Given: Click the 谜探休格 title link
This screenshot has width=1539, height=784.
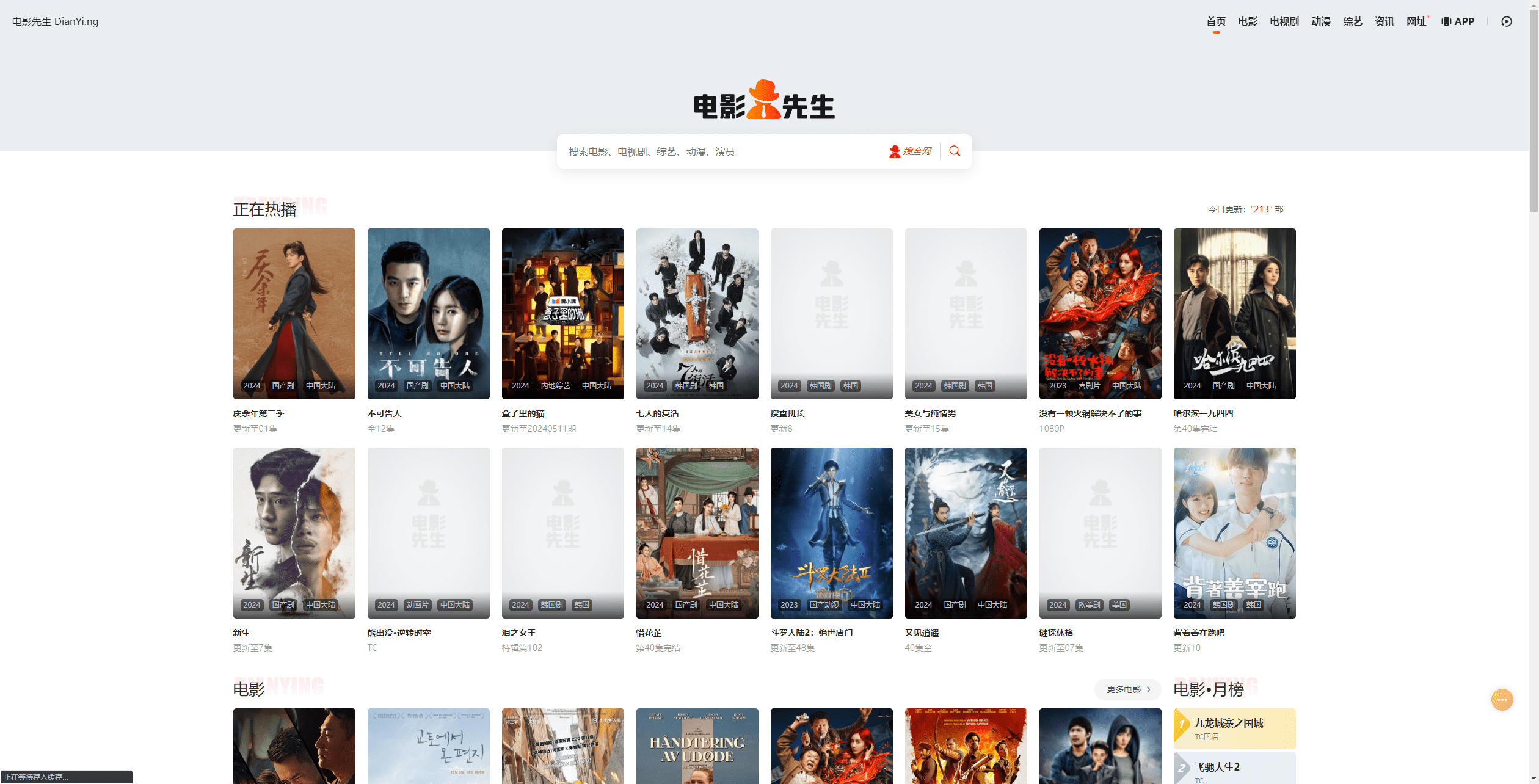Looking at the screenshot, I should (1056, 633).
